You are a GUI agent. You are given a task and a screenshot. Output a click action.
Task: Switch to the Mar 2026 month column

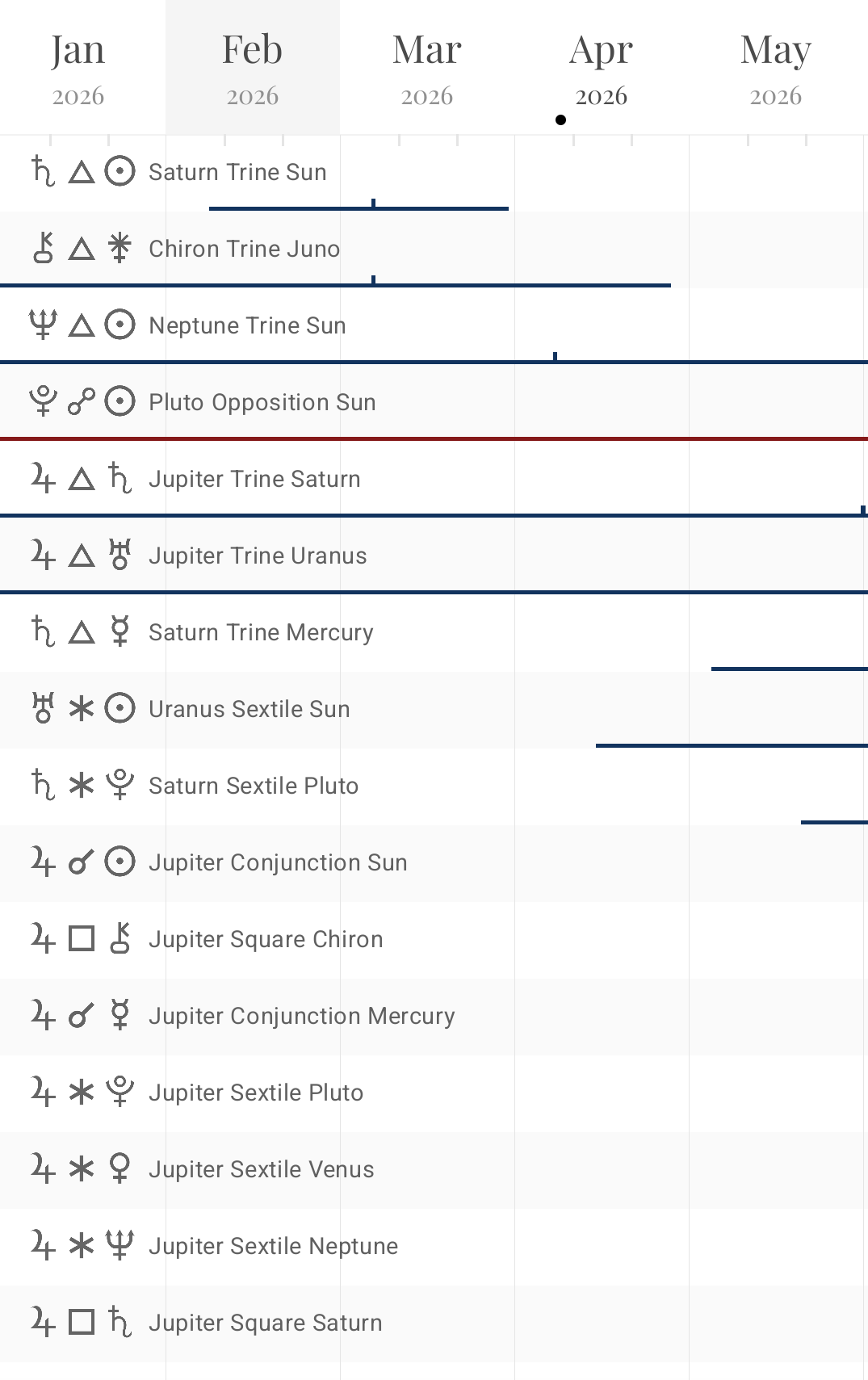point(427,68)
